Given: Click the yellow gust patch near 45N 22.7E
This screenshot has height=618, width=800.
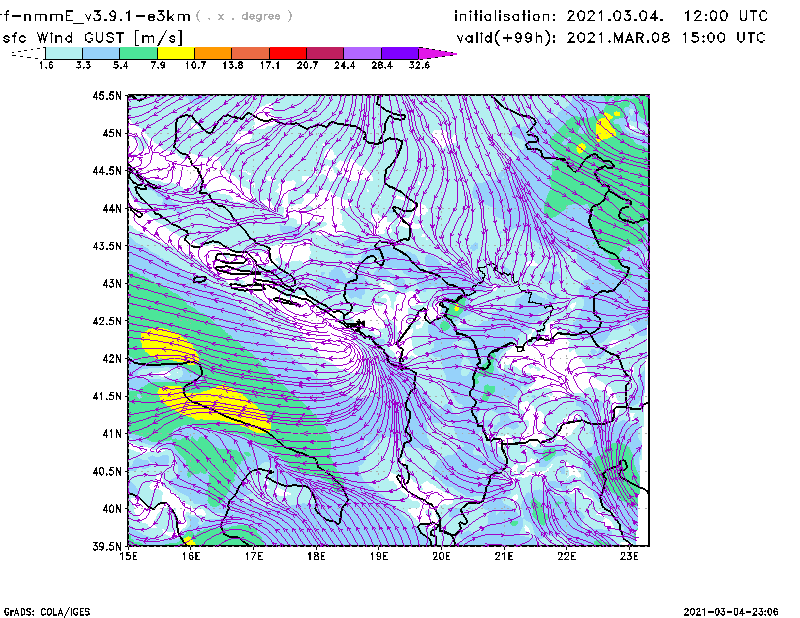Looking at the screenshot, I should pyautogui.click(x=606, y=128).
